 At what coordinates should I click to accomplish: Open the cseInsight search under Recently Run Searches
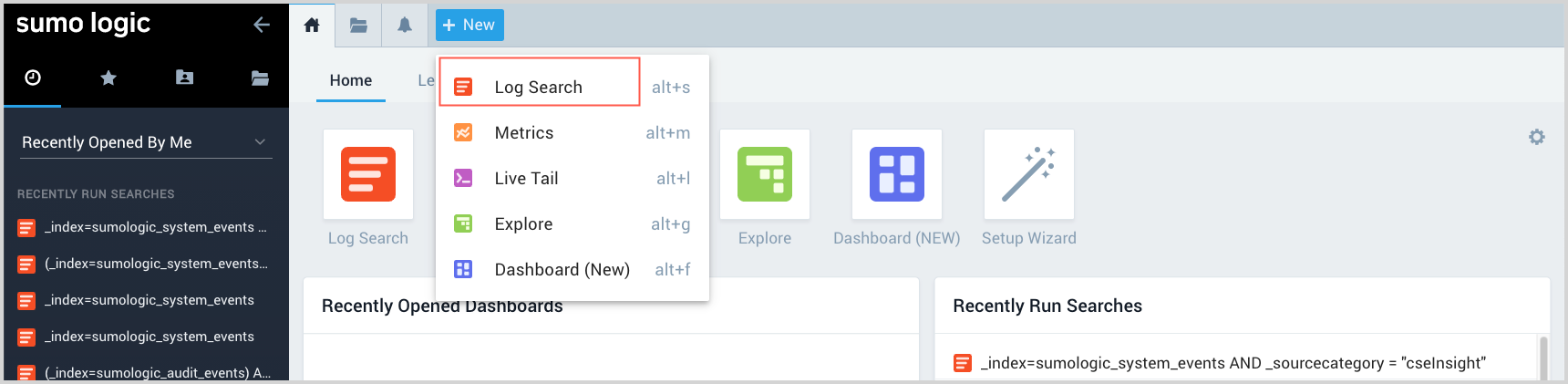(x=1233, y=363)
